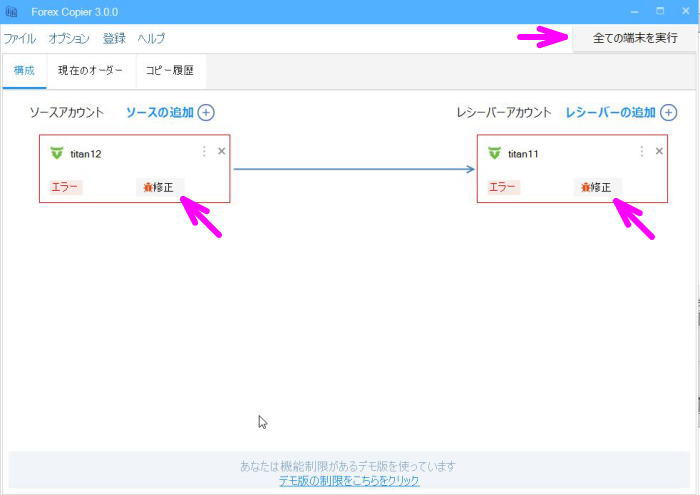Switch to the 現在のオーダー tab
700x495 pixels.
[90, 71]
